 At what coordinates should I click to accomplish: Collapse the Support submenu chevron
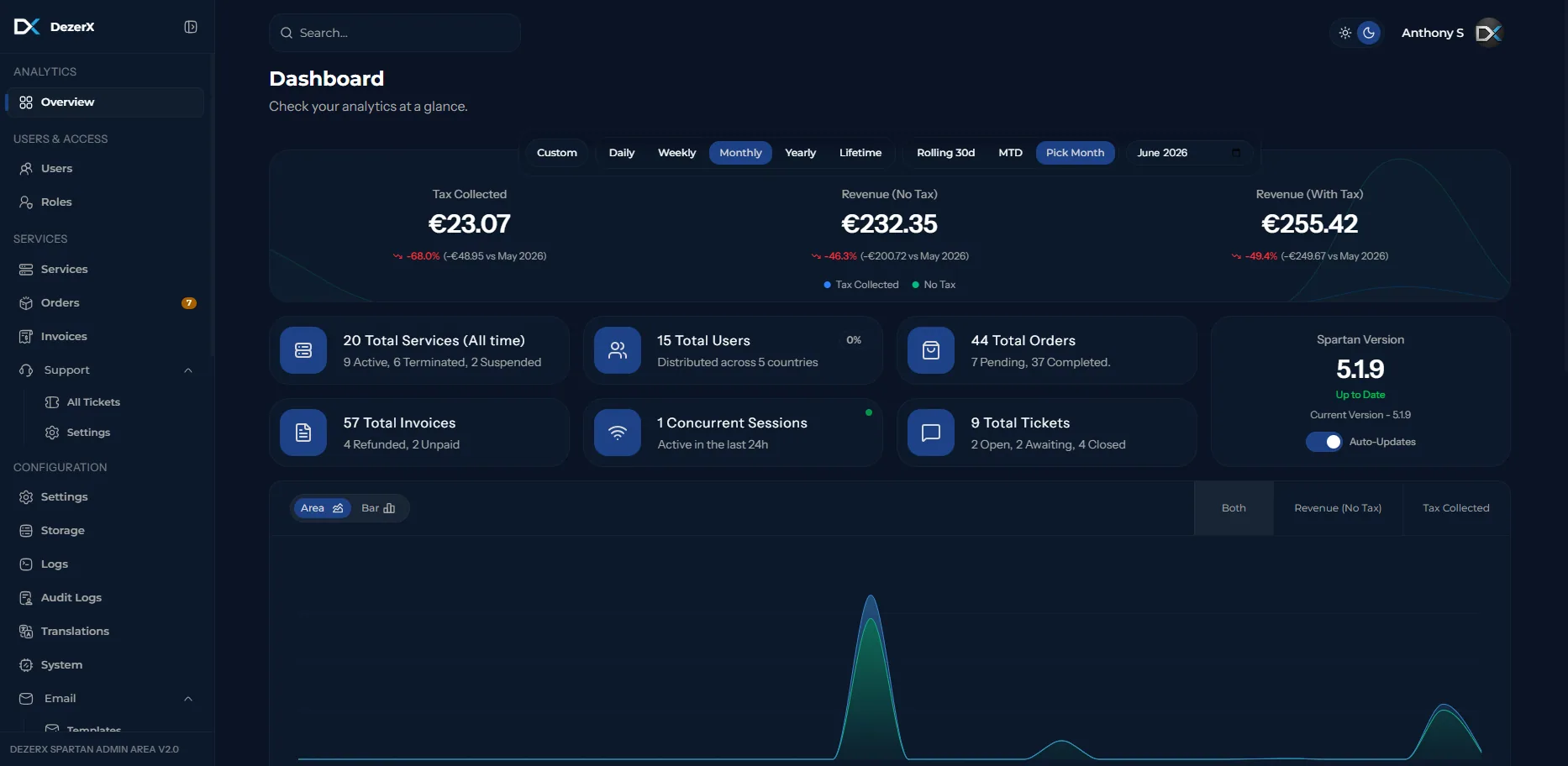coord(188,370)
